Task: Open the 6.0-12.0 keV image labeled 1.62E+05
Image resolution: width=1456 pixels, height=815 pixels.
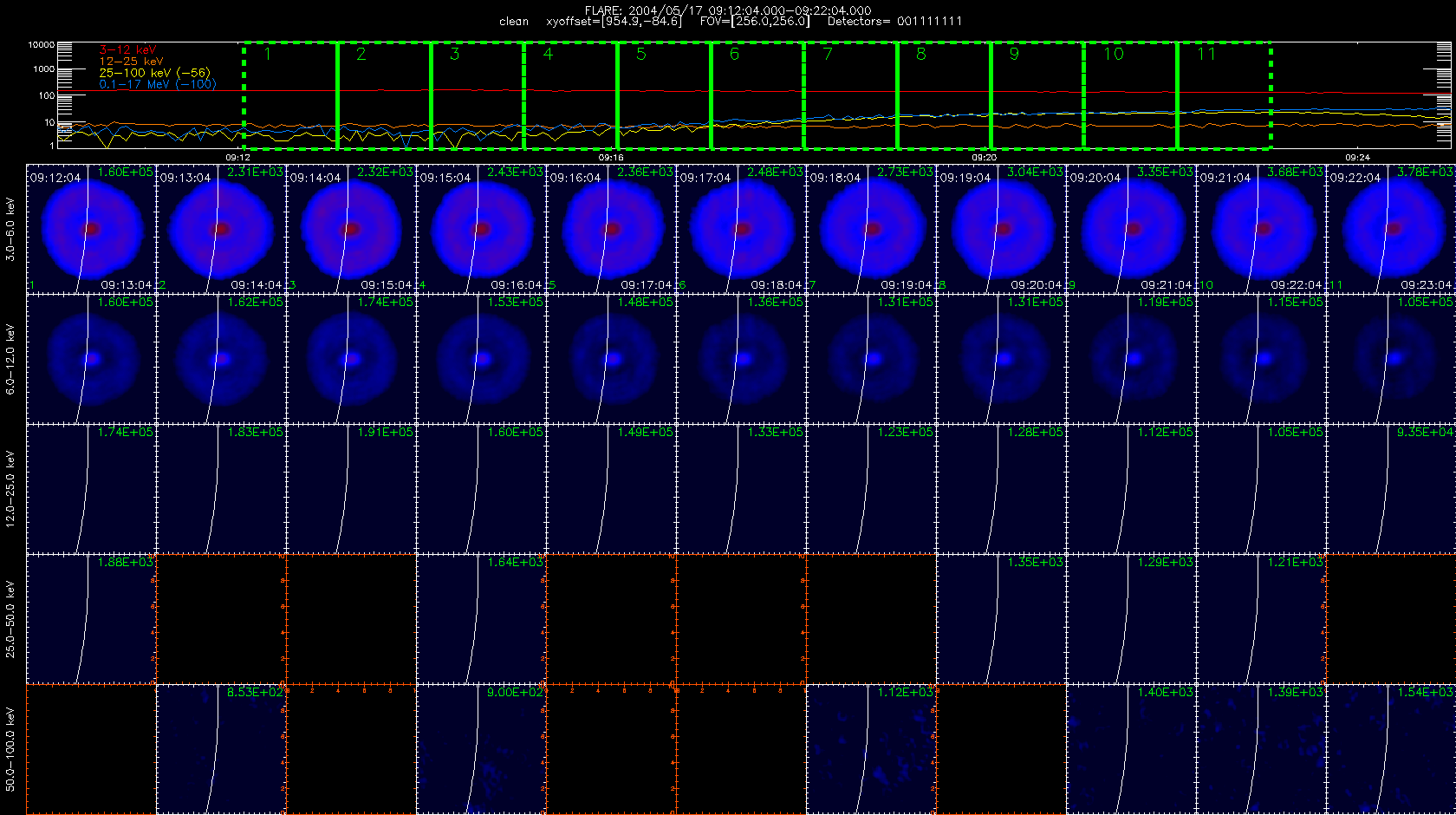Action: [x=221, y=359]
